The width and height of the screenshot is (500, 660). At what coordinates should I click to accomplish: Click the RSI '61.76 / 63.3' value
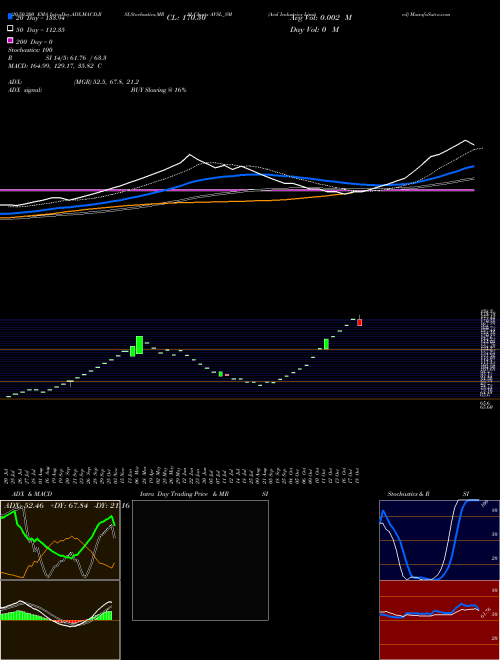pos(86,58)
